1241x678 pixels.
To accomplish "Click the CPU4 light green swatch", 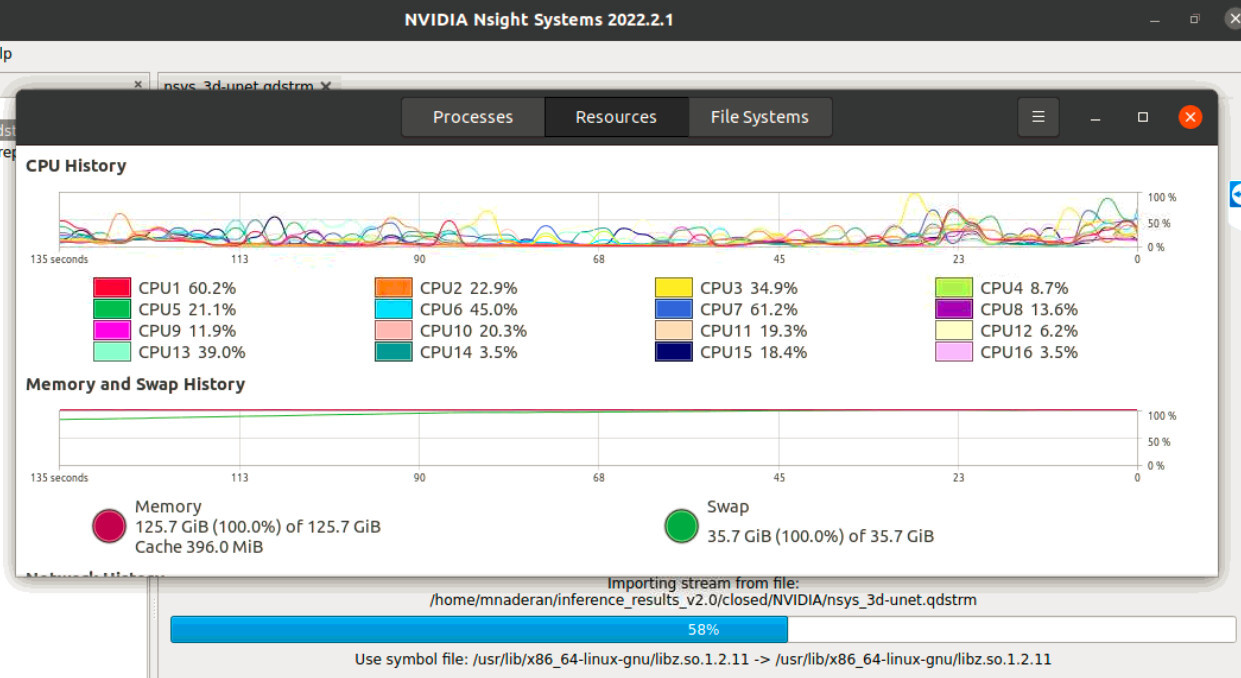I will click(x=954, y=288).
